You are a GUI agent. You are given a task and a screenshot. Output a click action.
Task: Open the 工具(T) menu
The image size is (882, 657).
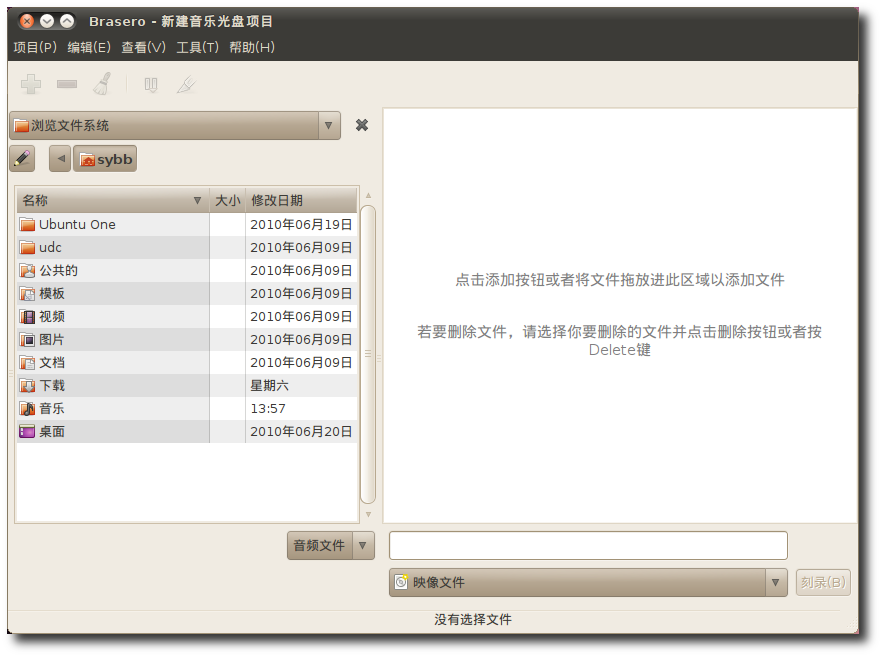[197, 47]
